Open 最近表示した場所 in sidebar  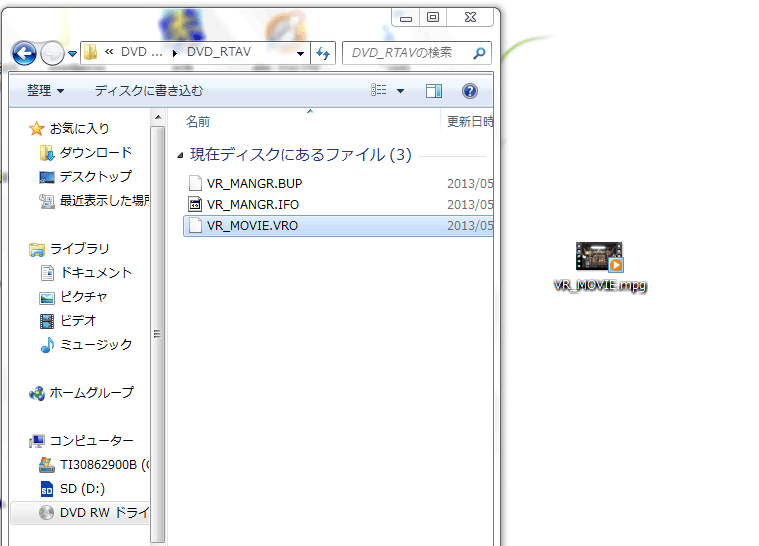[x=104, y=200]
